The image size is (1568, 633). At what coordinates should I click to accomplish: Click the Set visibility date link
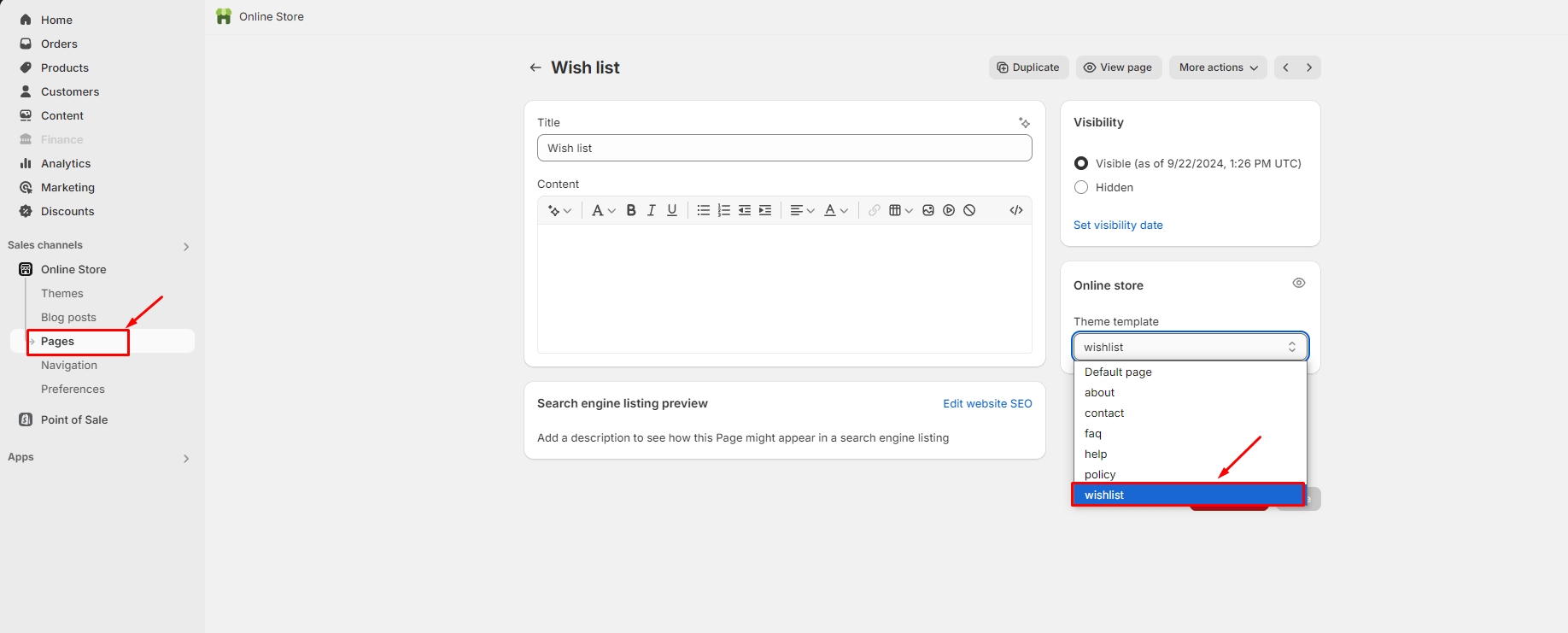[1118, 225]
